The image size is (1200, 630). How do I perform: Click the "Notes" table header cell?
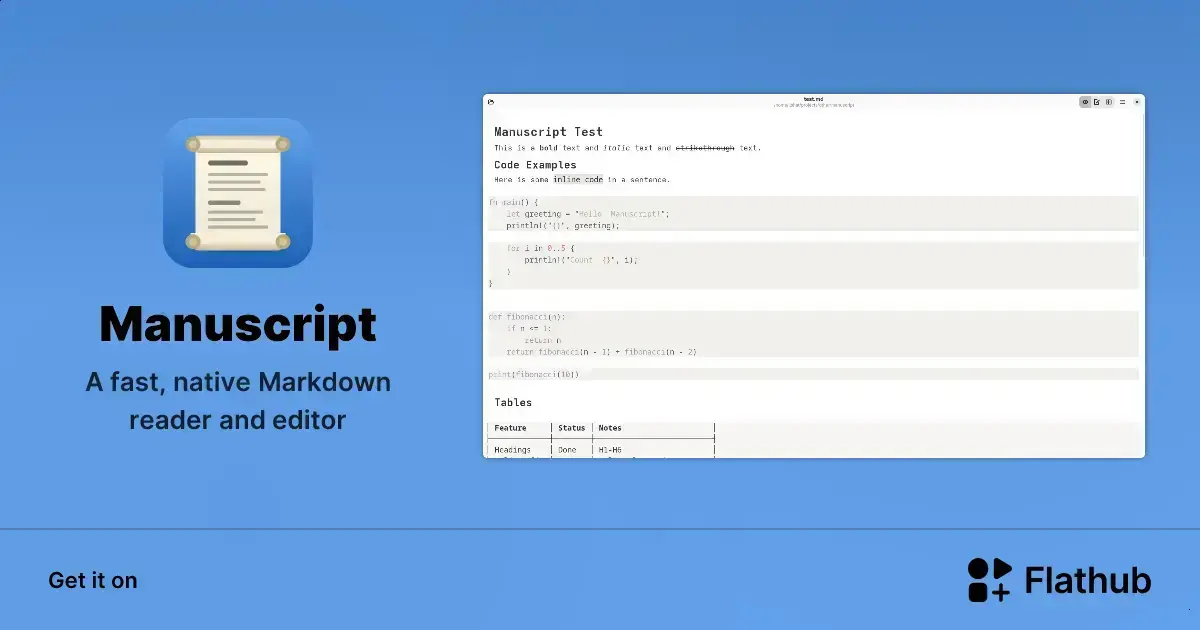point(610,428)
